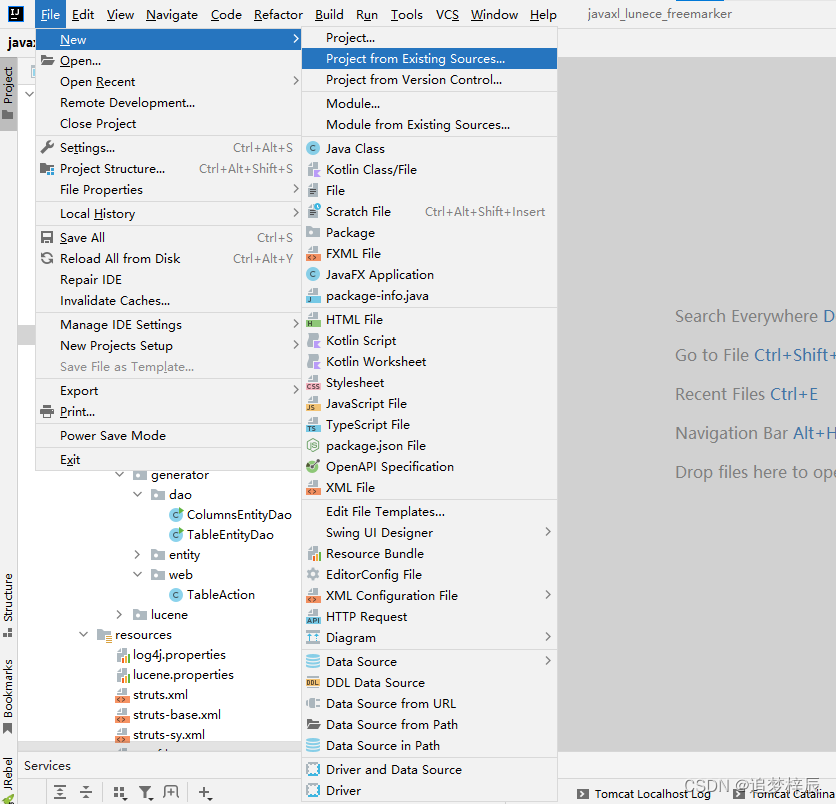Click the Settings wrench icon
Viewport: 836px width, 804px height.
(x=47, y=147)
